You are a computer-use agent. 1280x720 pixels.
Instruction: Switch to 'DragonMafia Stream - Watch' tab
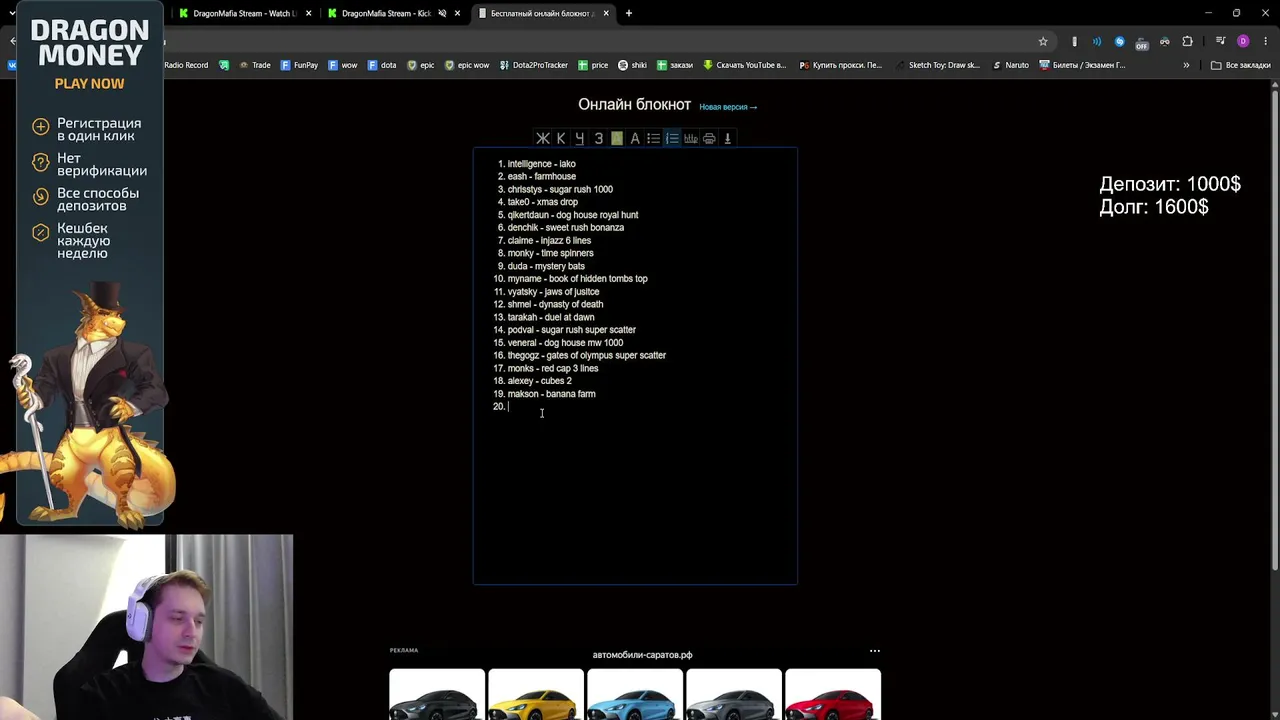click(244, 14)
